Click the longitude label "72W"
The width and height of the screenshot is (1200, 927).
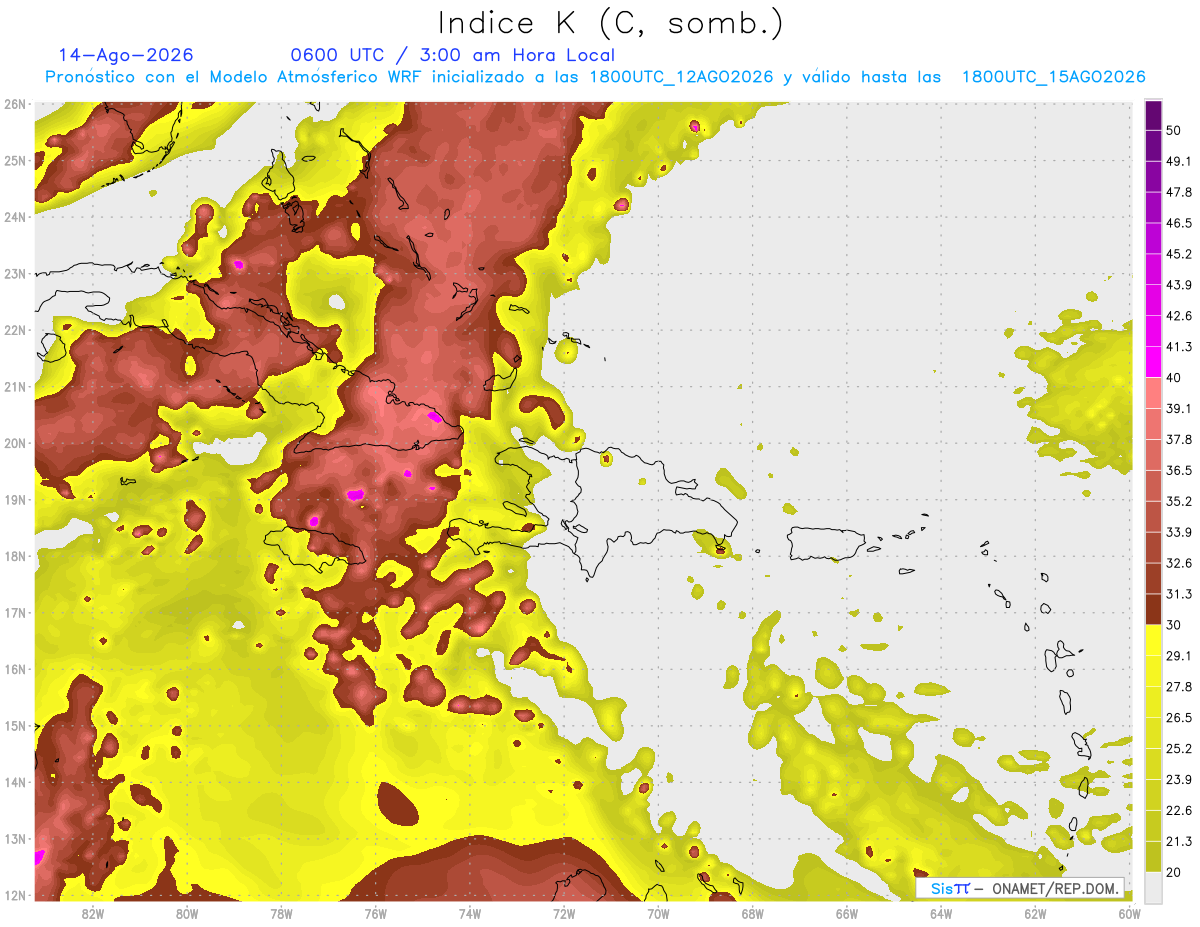coord(564,913)
